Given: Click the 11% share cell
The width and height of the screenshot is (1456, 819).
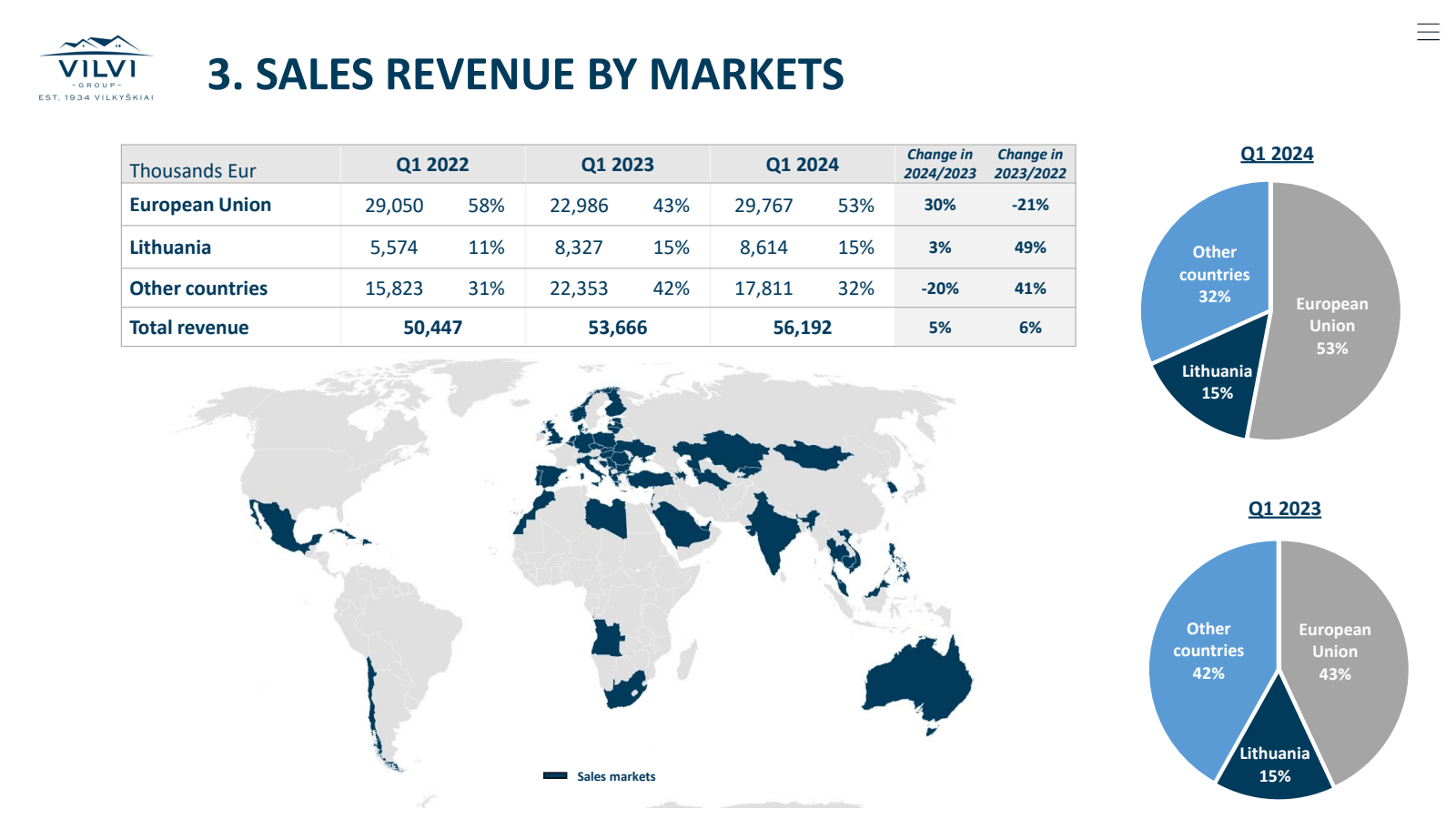Looking at the screenshot, I should (x=486, y=248).
